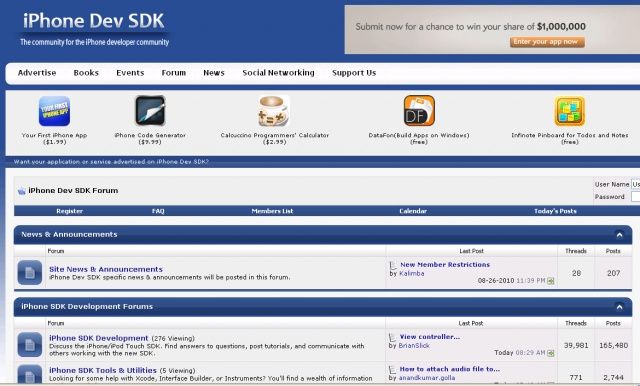
Task: View Today's Posts
Action: tap(555, 211)
